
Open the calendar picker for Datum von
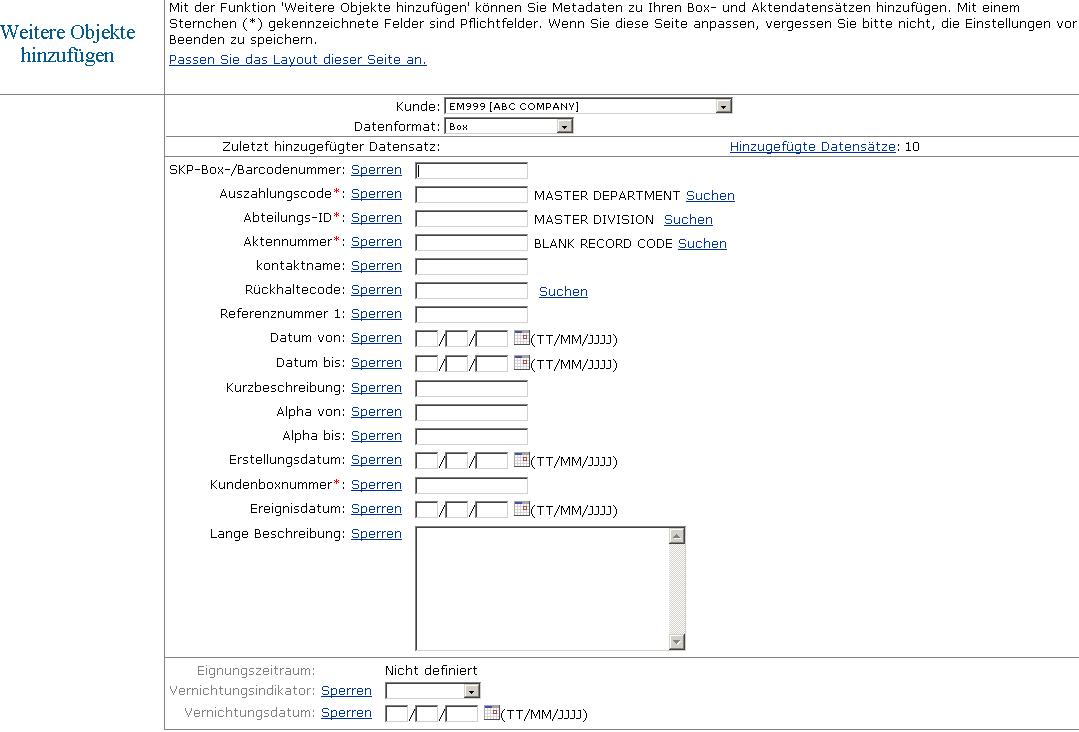pyautogui.click(x=522, y=338)
